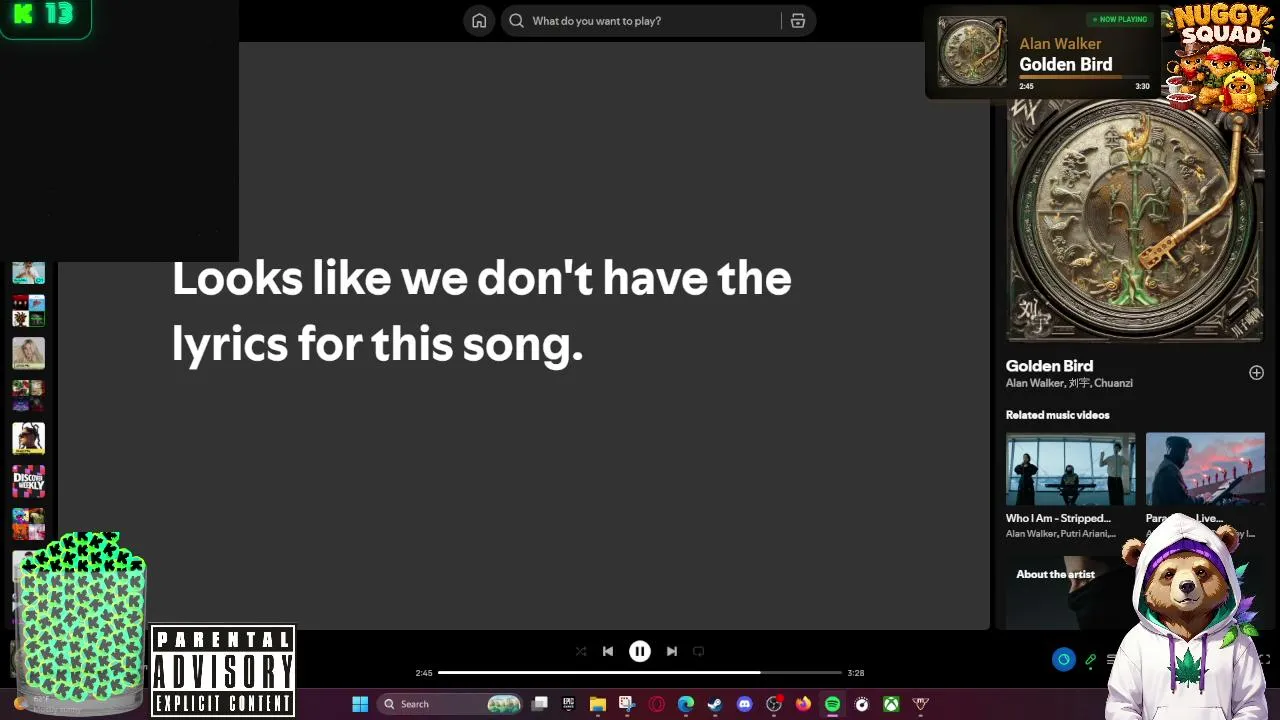1280x720 pixels.
Task: Click elapsed time 2:45 in player bar
Action: [x=424, y=673]
